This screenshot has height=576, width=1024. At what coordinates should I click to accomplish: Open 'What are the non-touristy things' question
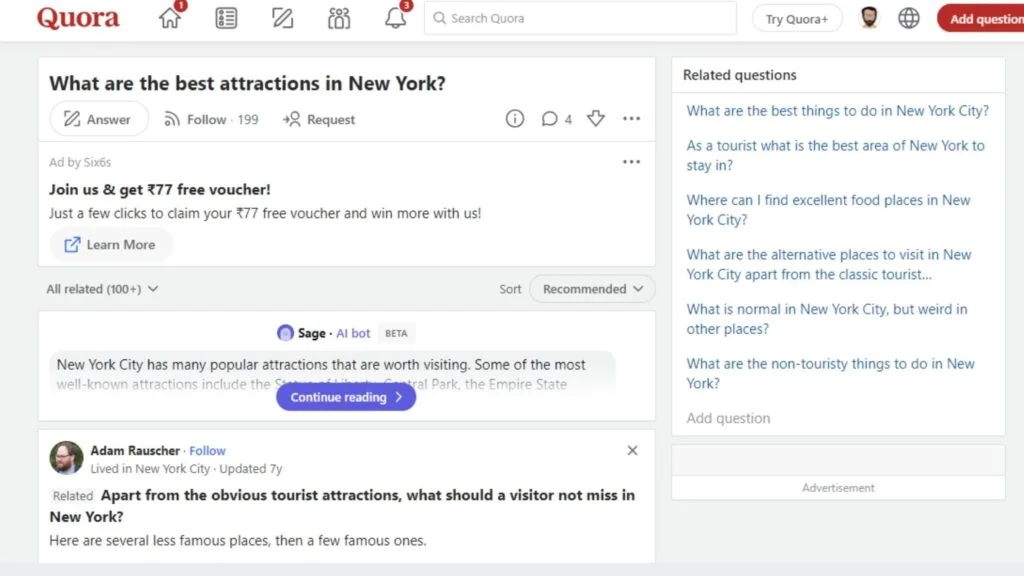click(x=830, y=374)
